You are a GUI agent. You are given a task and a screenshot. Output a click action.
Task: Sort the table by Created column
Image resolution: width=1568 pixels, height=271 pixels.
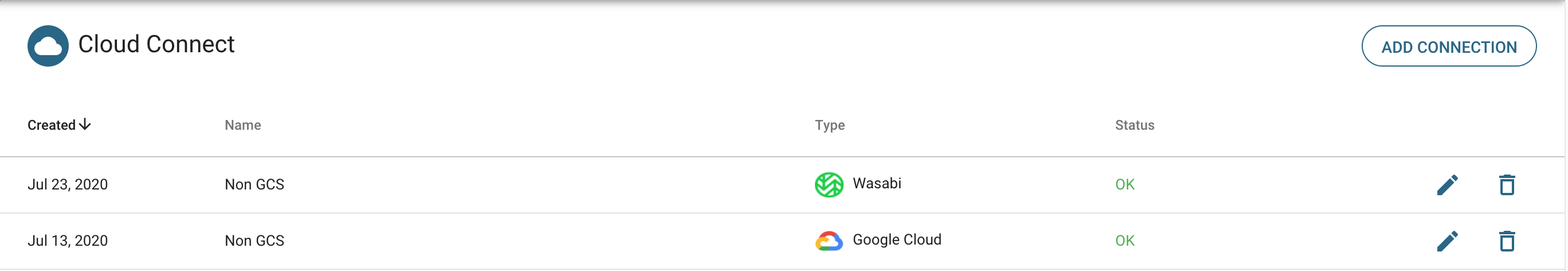pyautogui.click(x=52, y=125)
